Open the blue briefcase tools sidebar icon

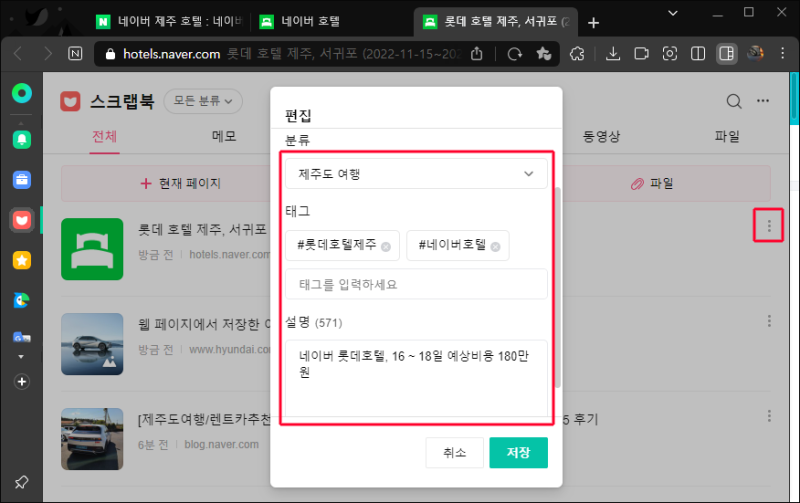(22, 180)
